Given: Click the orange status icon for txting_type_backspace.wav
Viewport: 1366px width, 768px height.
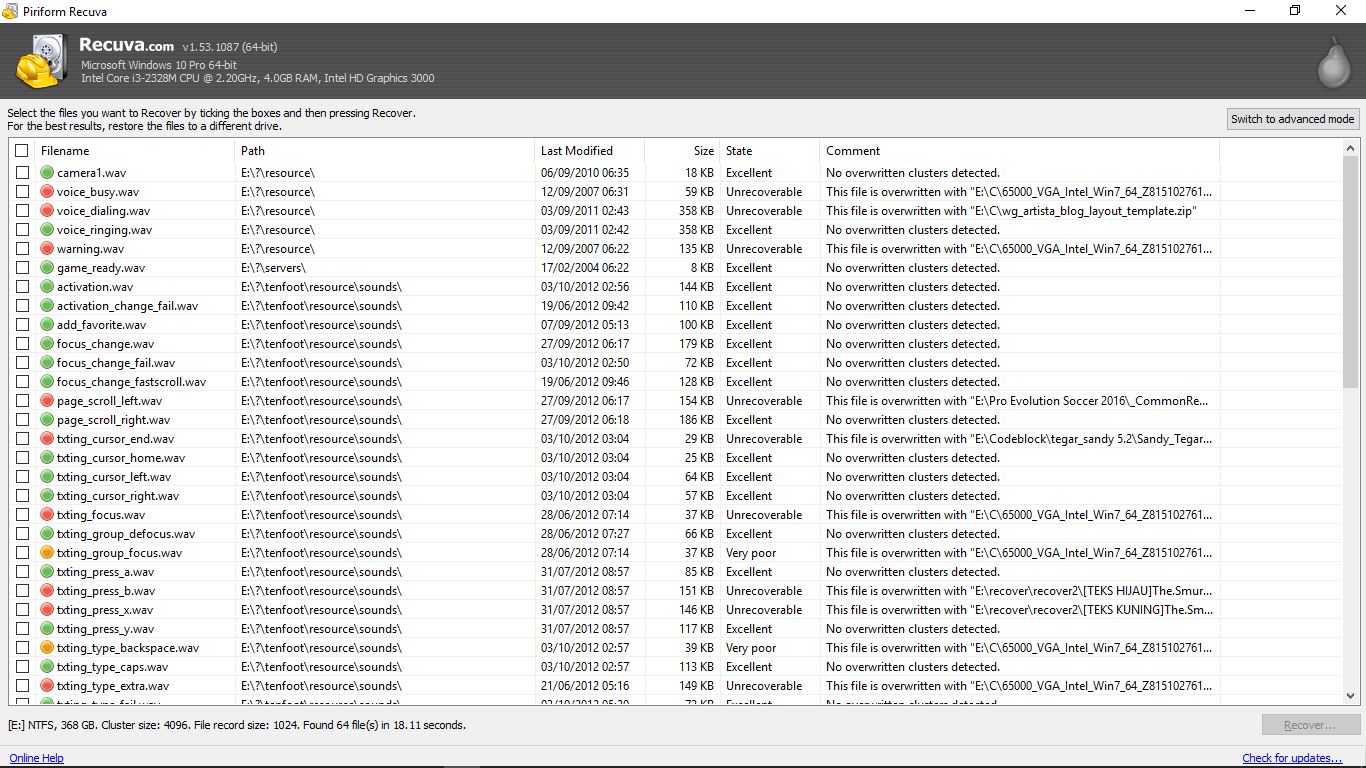Looking at the screenshot, I should [x=47, y=648].
